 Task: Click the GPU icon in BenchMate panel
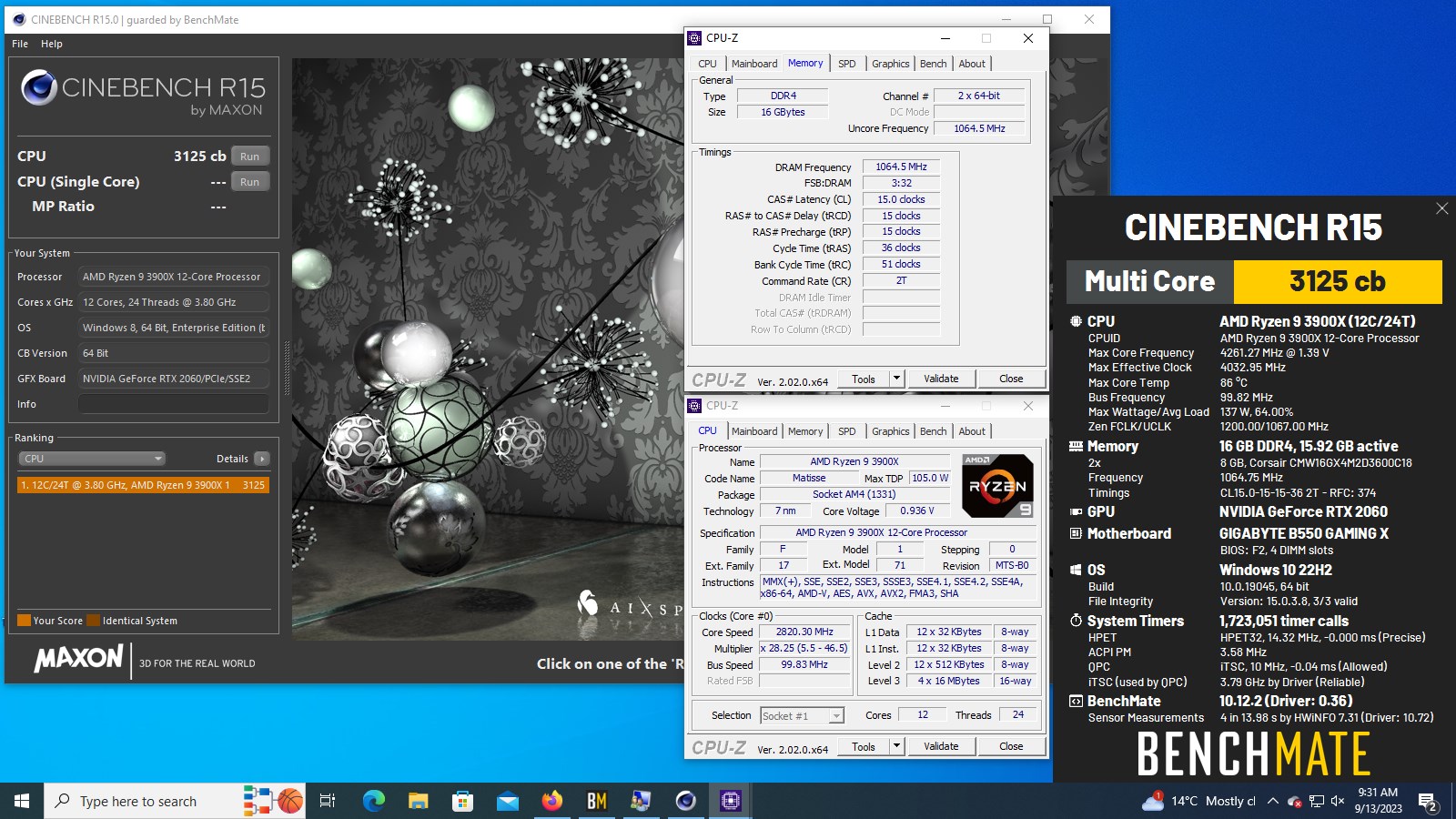point(1076,511)
